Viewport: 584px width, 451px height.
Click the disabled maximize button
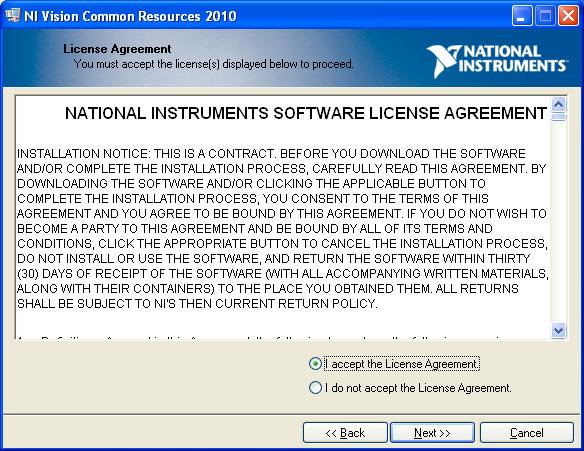[x=545, y=16]
